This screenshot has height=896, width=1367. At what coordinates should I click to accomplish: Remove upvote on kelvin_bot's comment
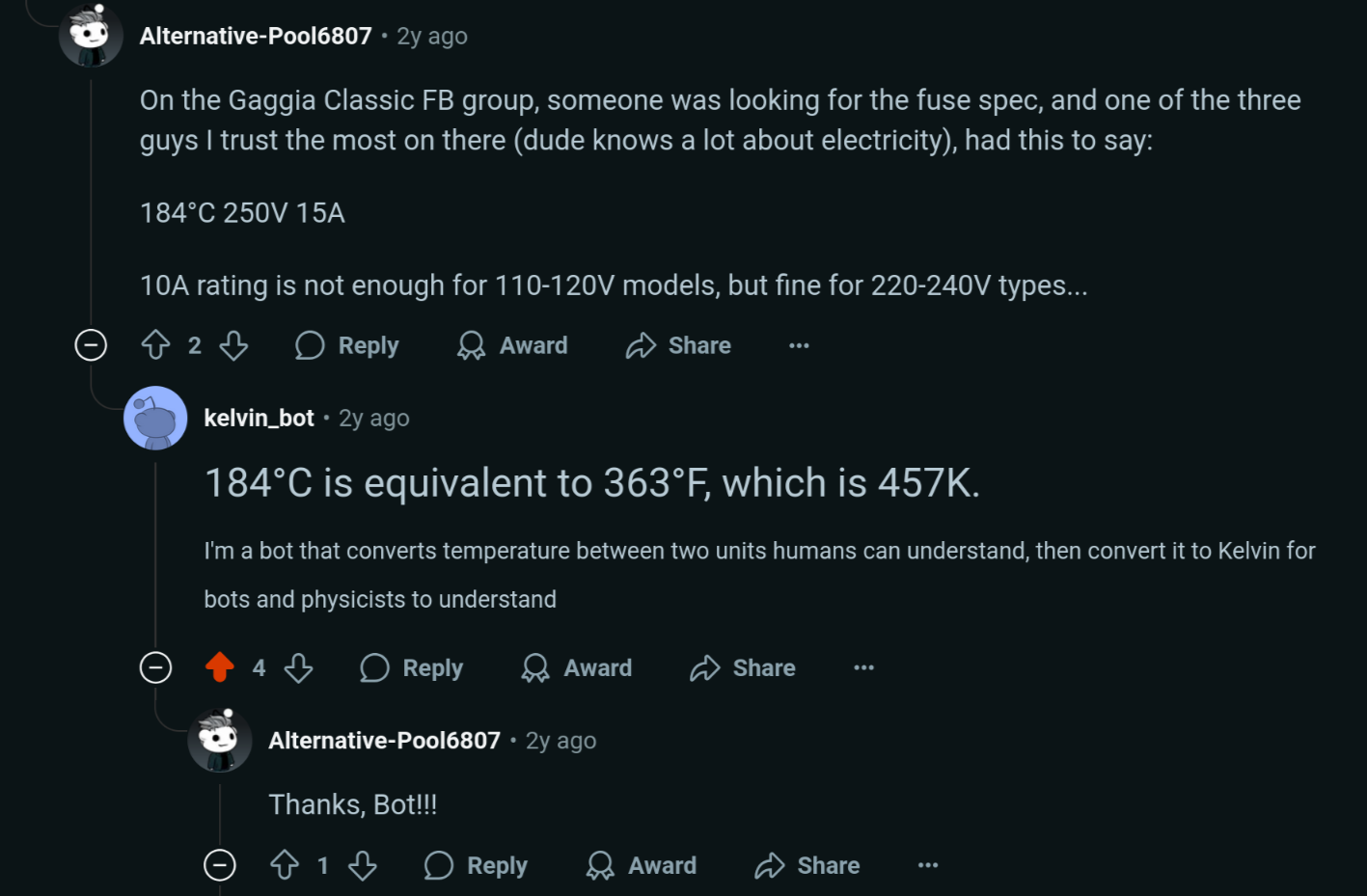coord(220,667)
